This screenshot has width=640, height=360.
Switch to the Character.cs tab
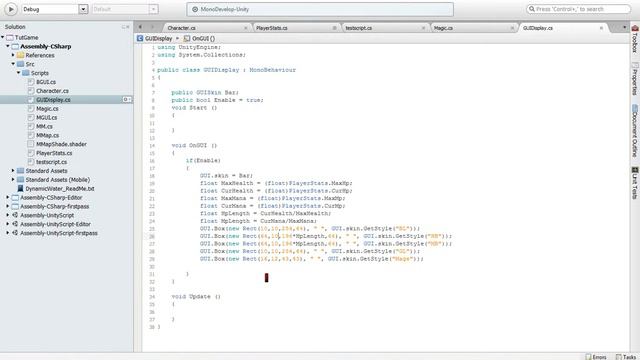click(x=181, y=28)
